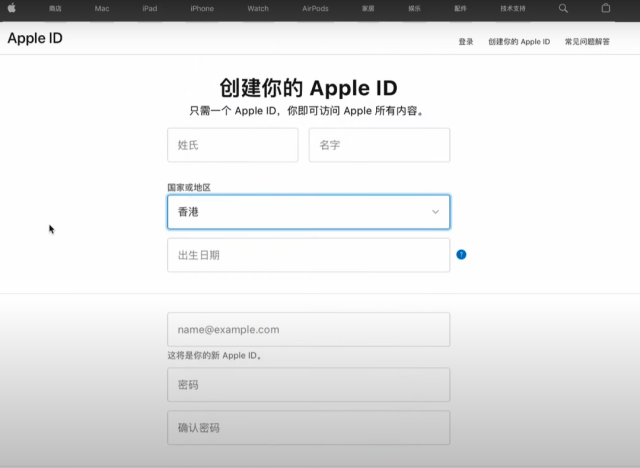Click the blue birthdate help icon

pos(461,254)
